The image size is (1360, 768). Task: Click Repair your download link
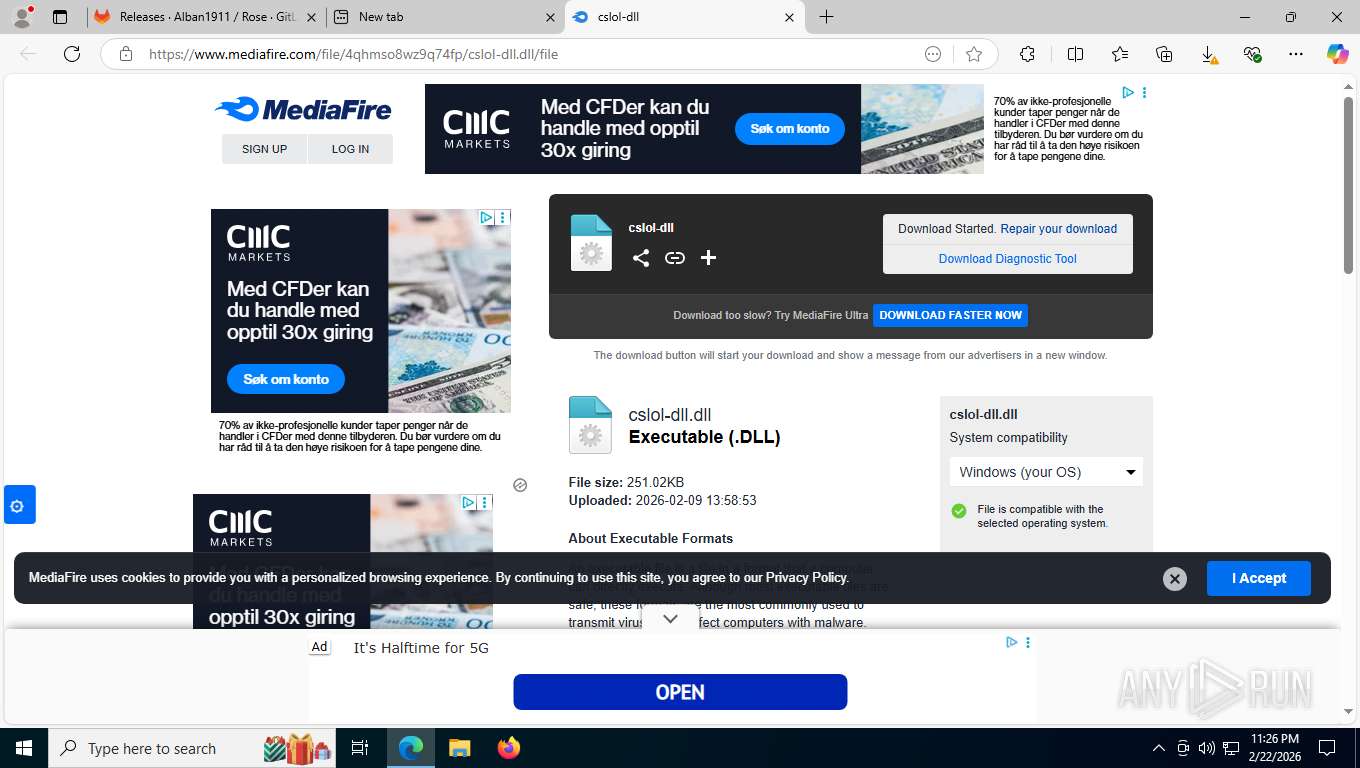pos(1059,229)
